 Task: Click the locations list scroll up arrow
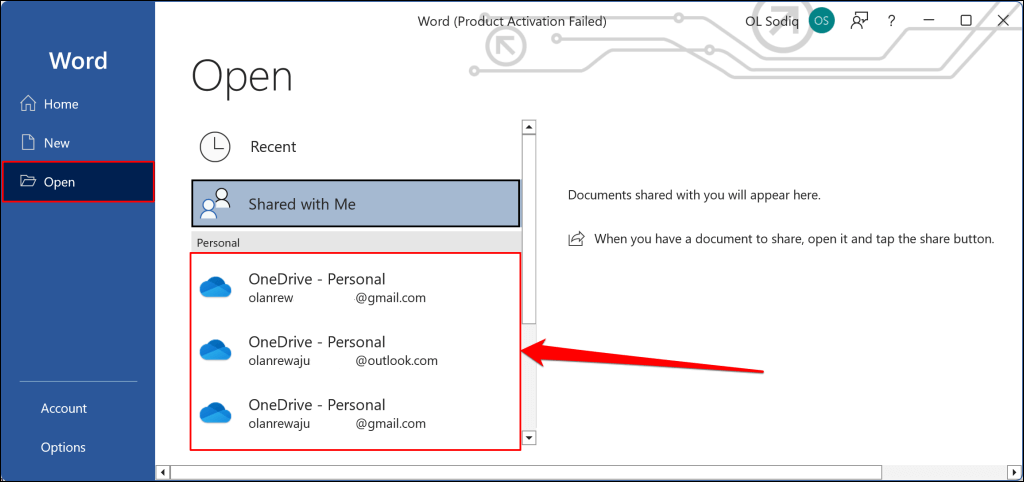[x=529, y=127]
